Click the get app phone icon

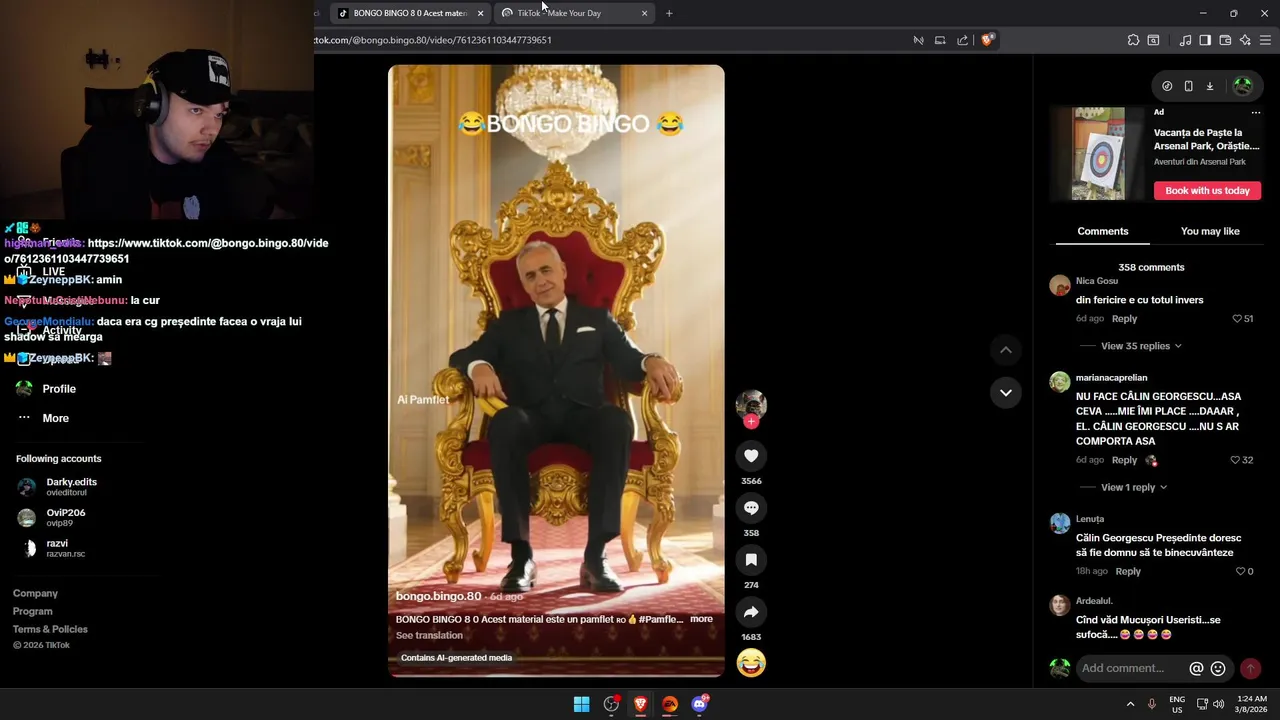[1188, 86]
